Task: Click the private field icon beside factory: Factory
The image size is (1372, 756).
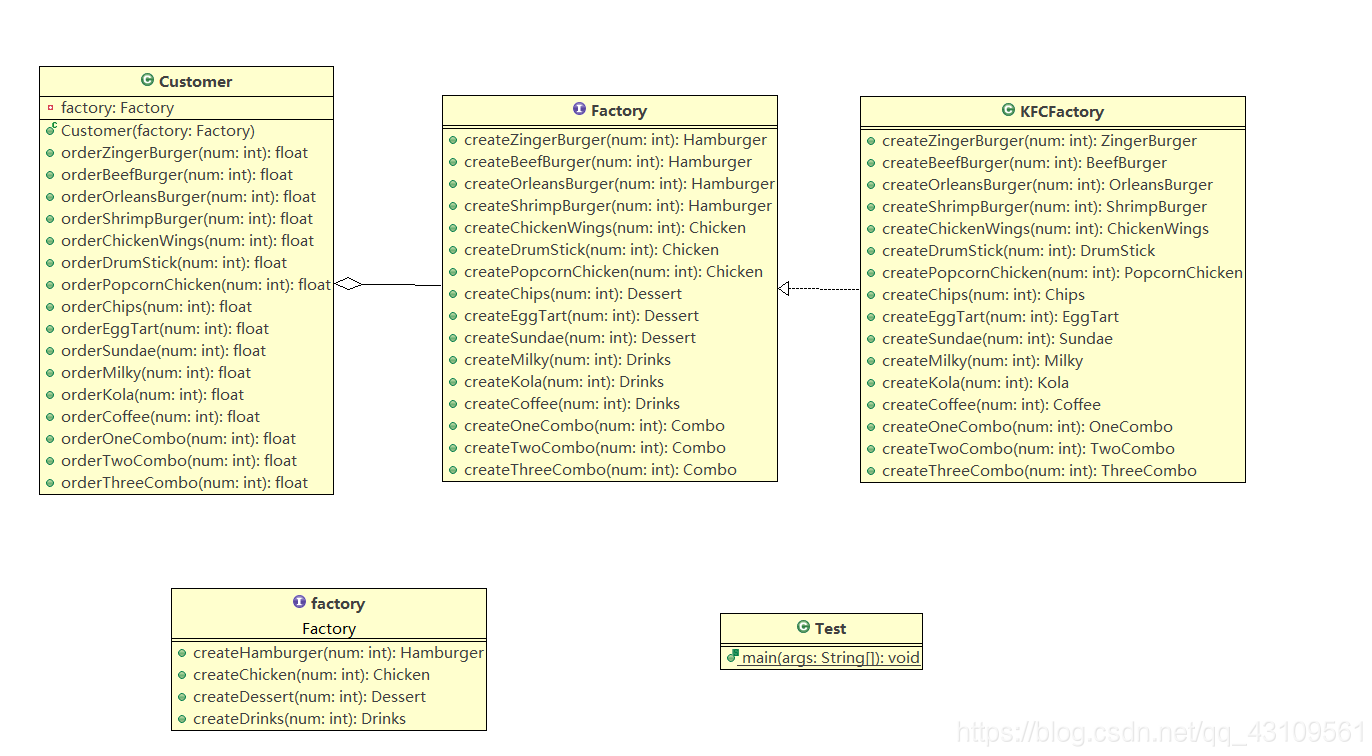Action: (x=50, y=108)
